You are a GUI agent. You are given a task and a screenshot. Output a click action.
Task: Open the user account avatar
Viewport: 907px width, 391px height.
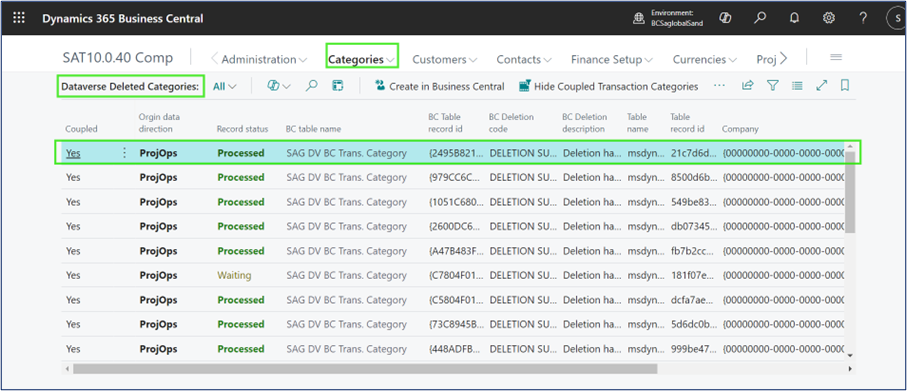897,19
